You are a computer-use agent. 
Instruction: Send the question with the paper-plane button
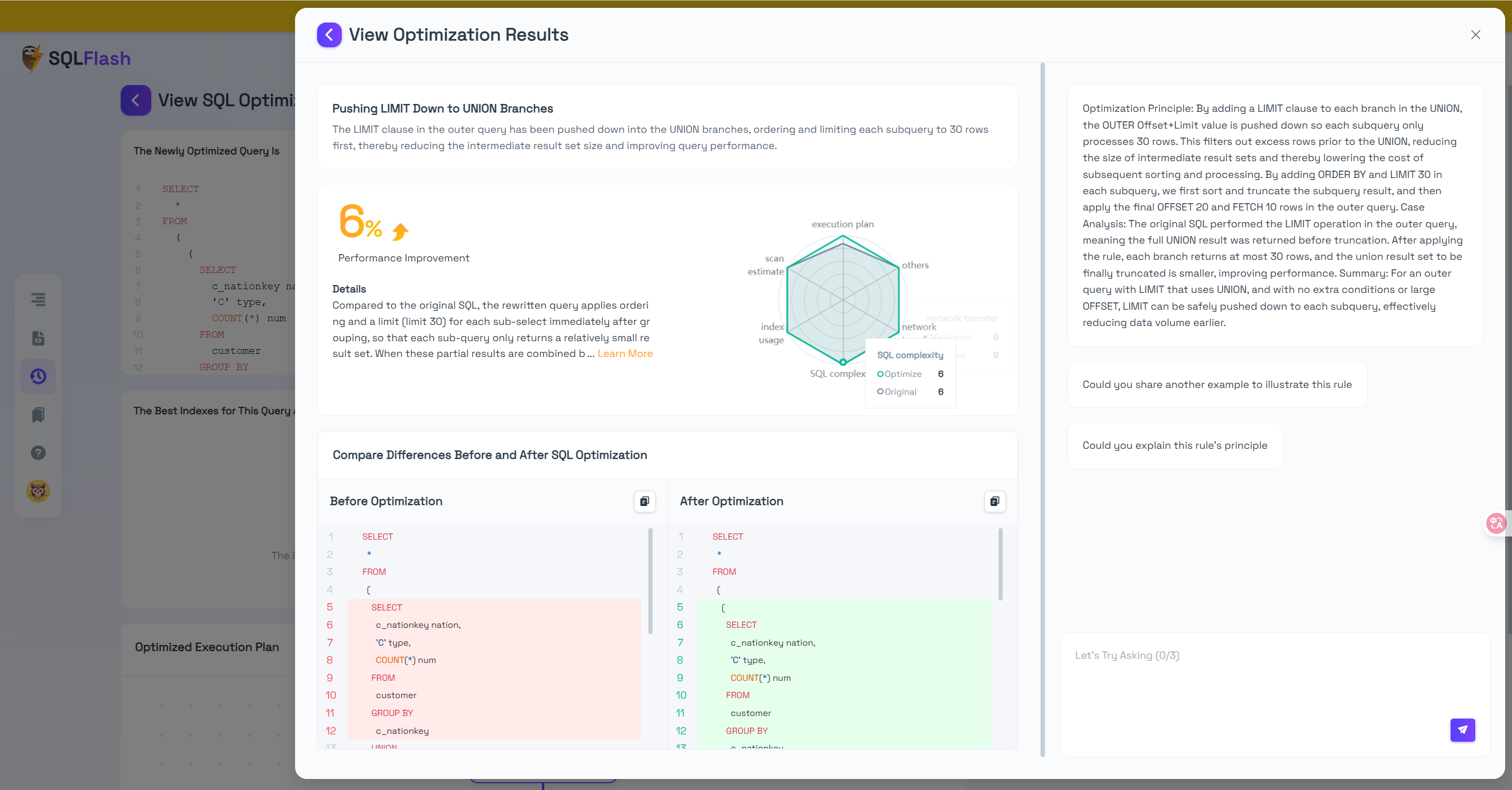1462,730
